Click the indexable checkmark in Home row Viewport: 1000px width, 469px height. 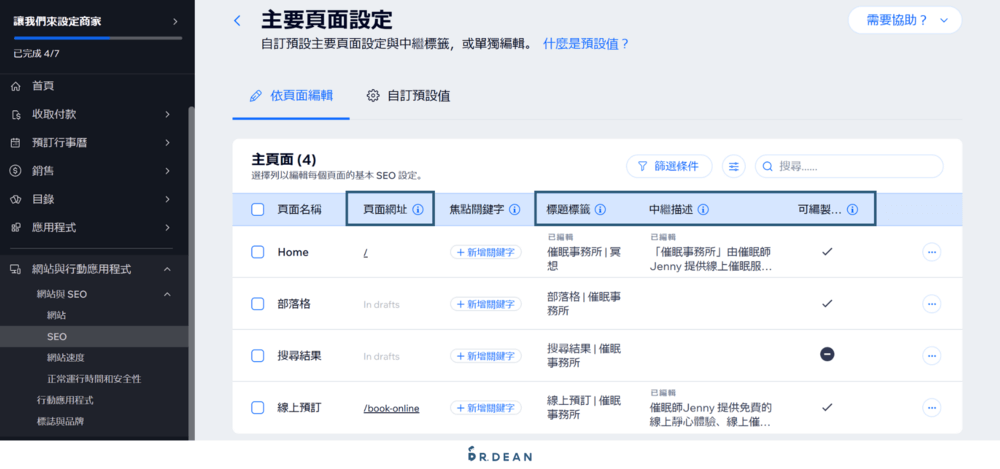coord(827,251)
